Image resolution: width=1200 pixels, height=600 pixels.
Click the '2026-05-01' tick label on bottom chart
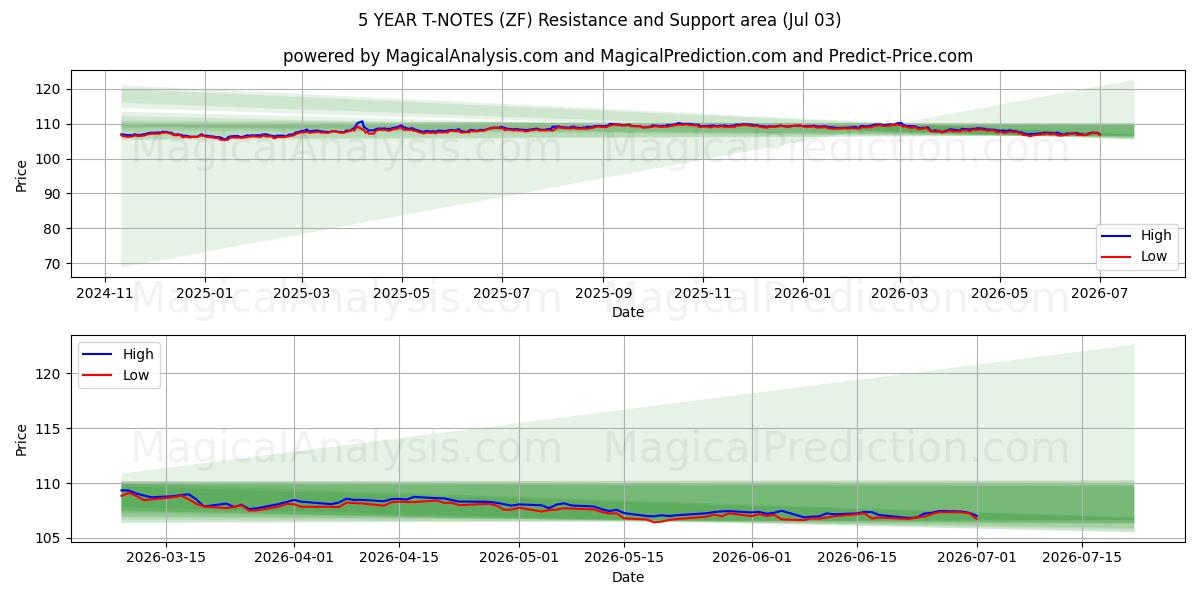coord(519,558)
